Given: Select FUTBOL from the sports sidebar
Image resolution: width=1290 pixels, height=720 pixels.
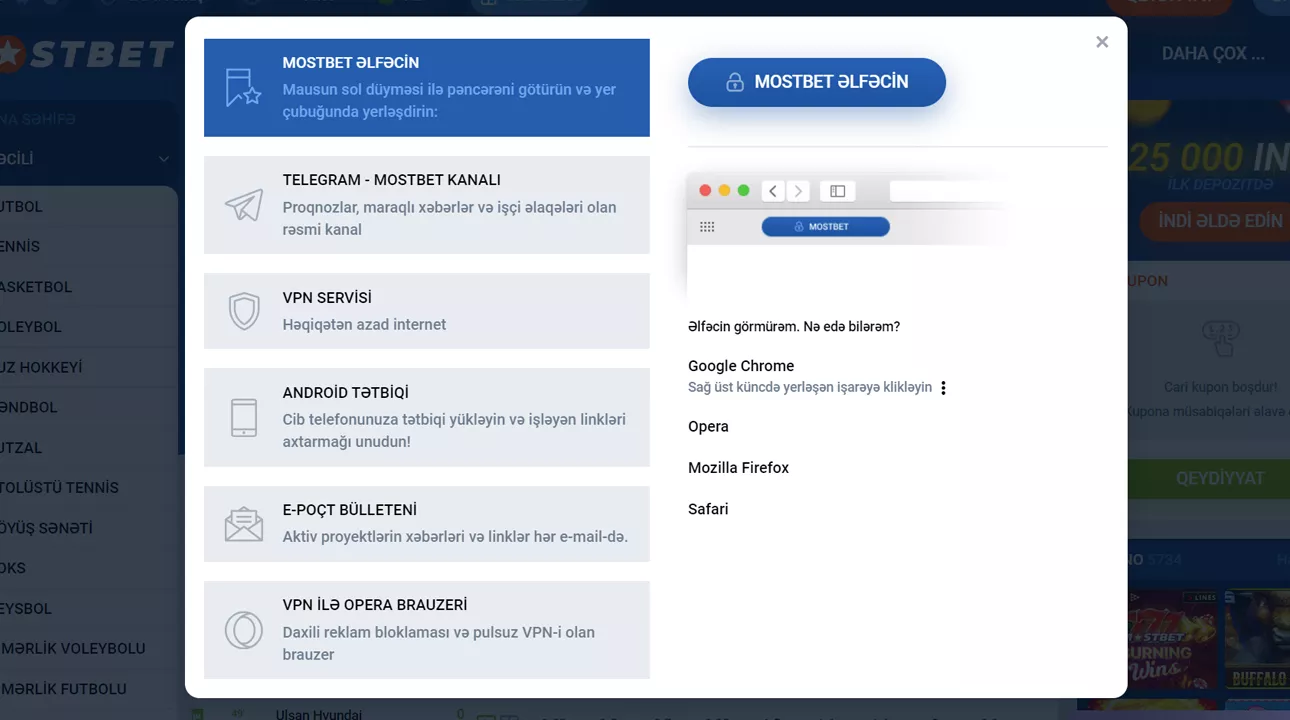Looking at the screenshot, I should 30,206.
